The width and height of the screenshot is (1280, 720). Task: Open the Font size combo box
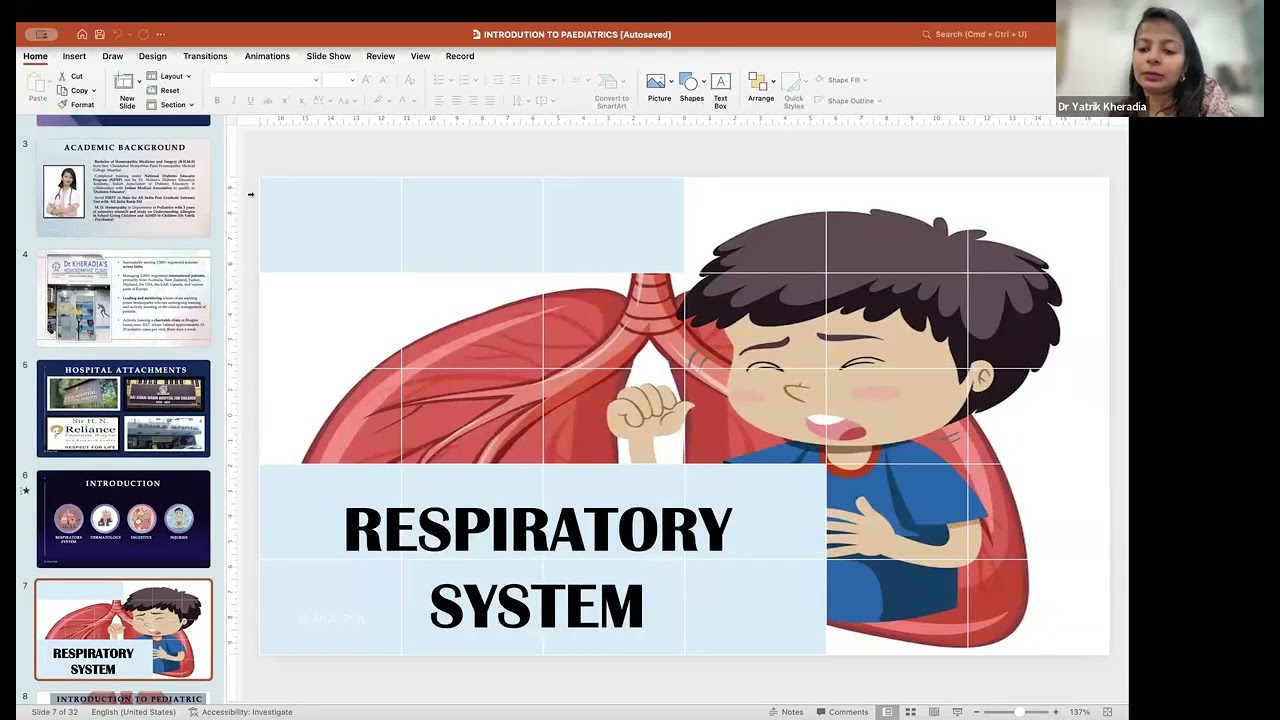(340, 80)
